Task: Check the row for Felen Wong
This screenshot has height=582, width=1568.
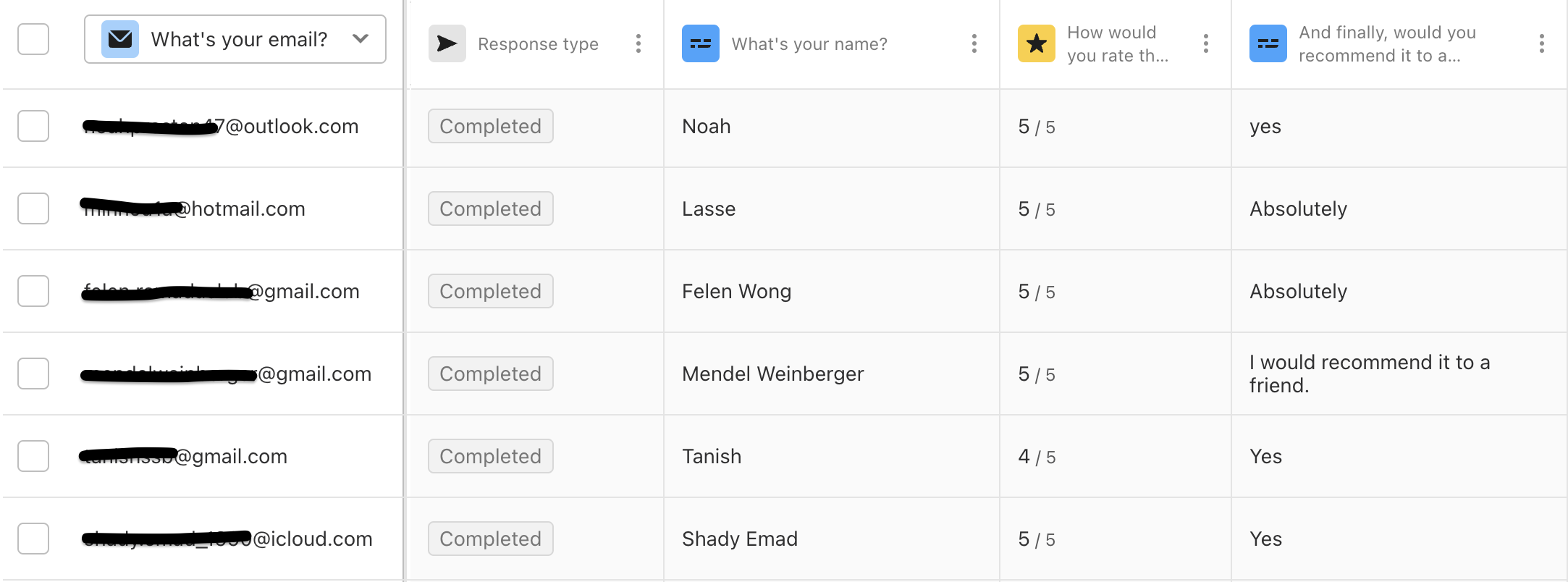Action: [33, 291]
